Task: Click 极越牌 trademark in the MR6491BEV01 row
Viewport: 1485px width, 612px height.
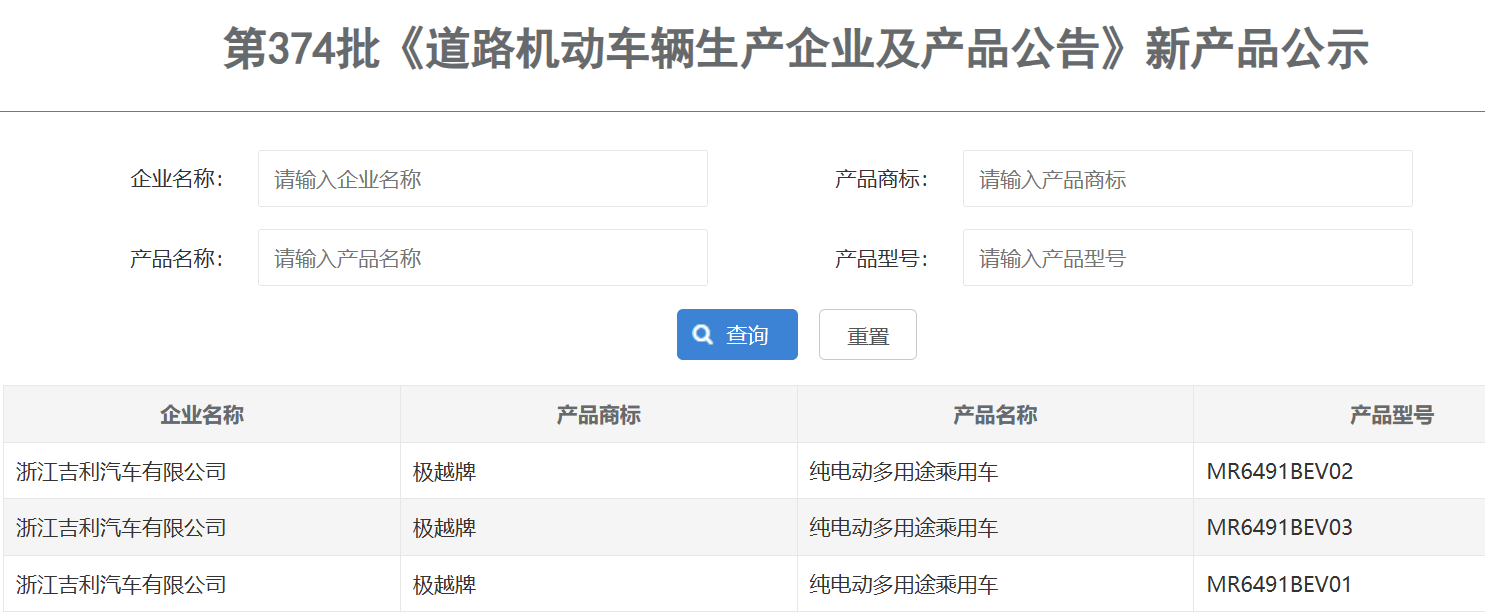Action: (x=444, y=584)
